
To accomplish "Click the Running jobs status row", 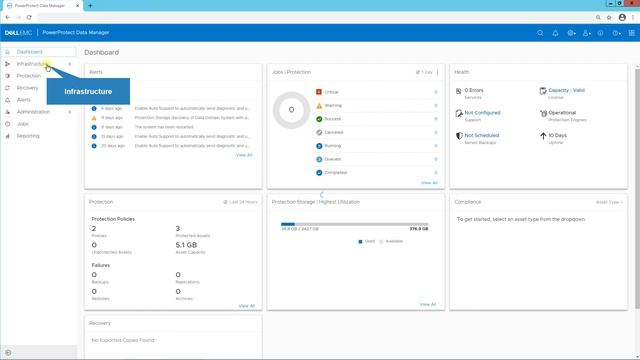I will click(x=377, y=146).
